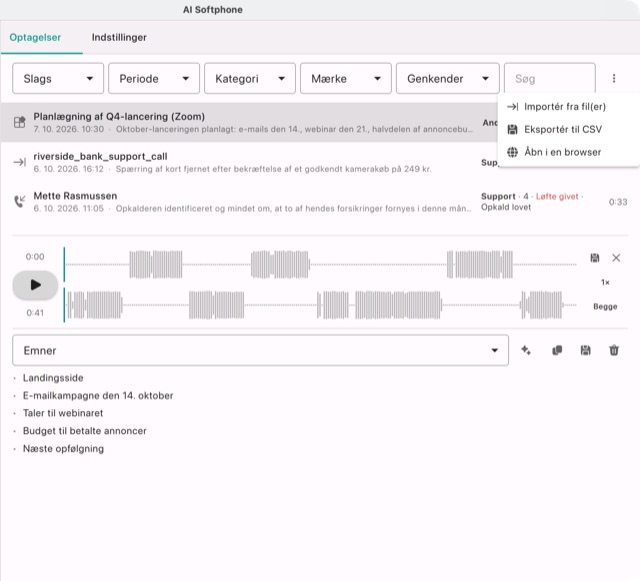Open the Mærke filter dropdown

(346, 78)
